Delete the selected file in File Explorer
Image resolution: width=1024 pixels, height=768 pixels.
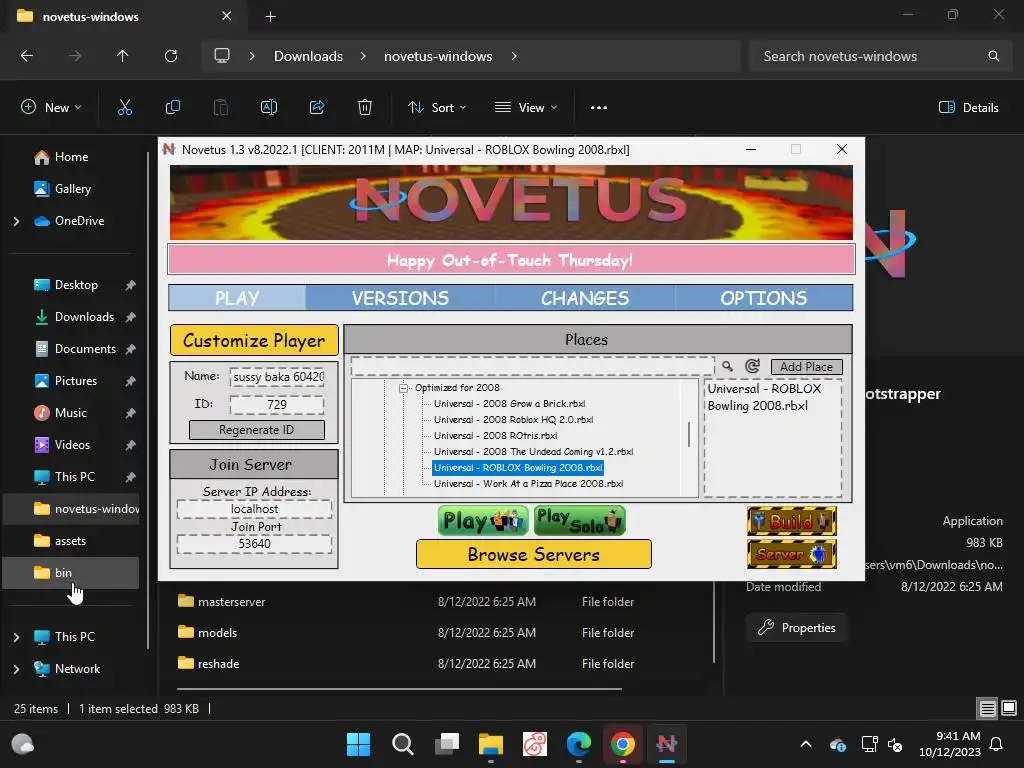click(x=365, y=108)
